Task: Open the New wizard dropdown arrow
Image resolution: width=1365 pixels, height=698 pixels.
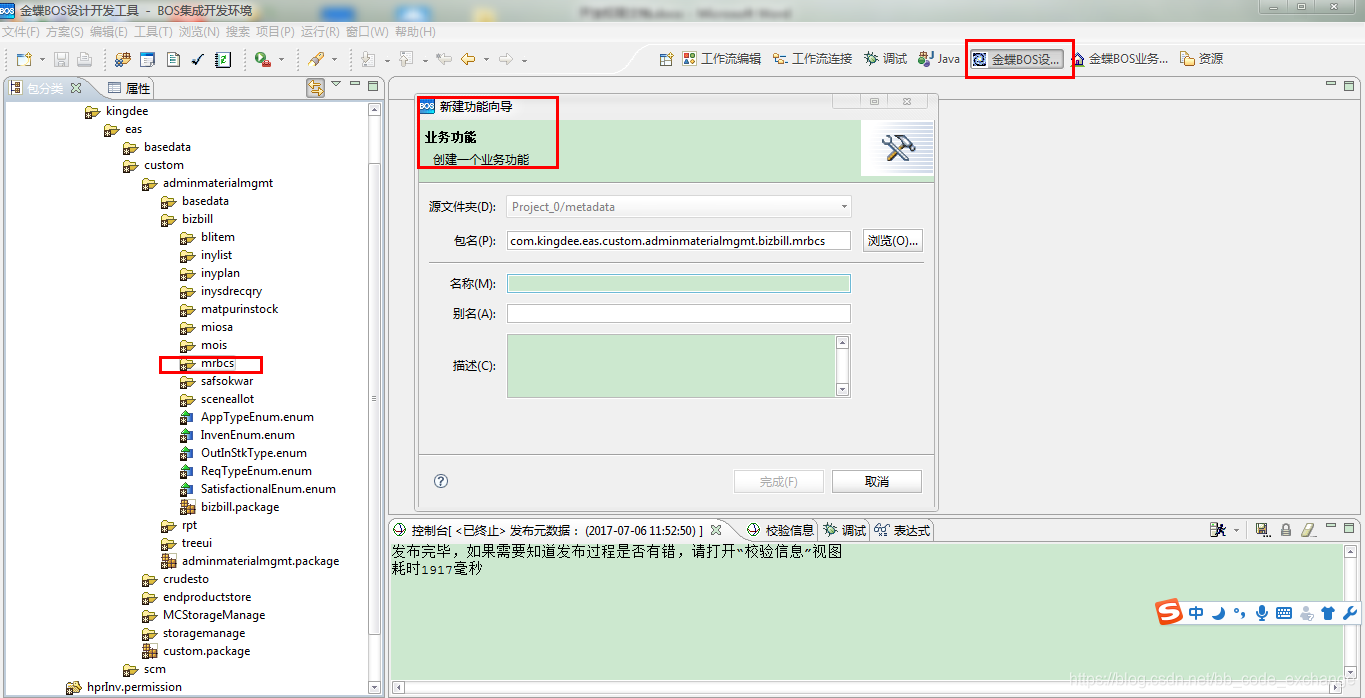Action: tap(41, 60)
